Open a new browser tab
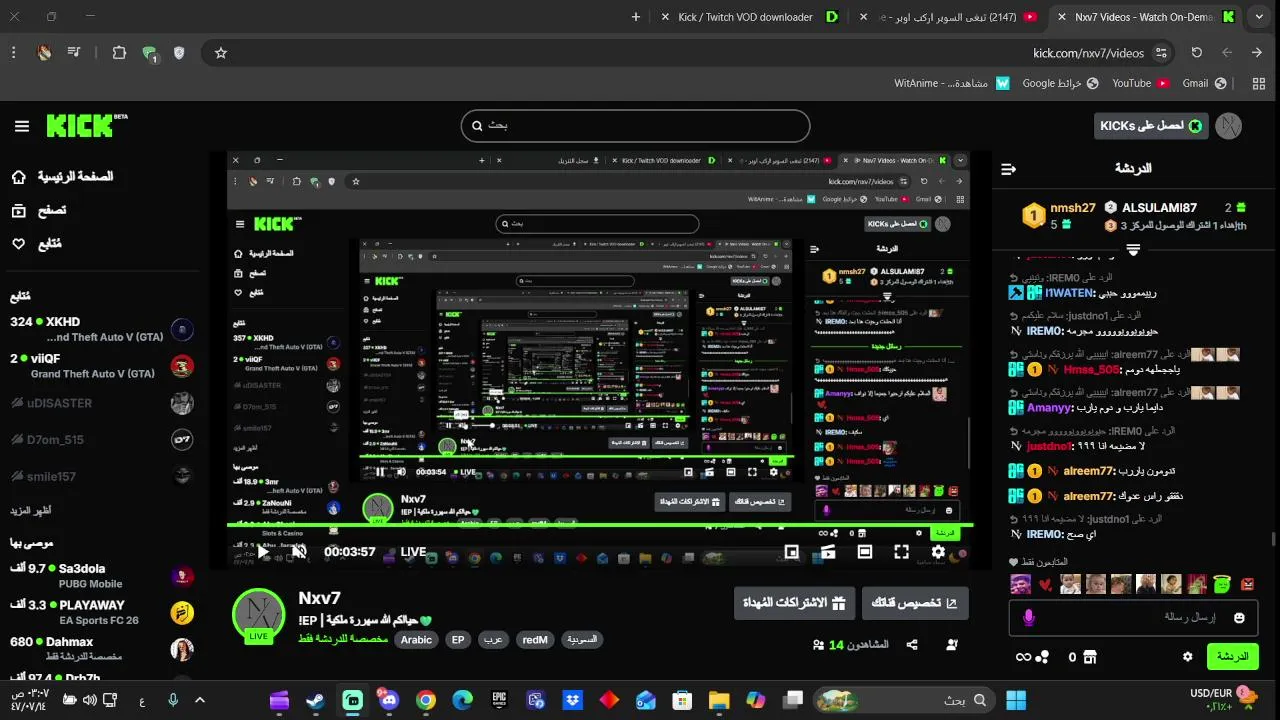This screenshot has height=720, width=1280. coord(636,17)
